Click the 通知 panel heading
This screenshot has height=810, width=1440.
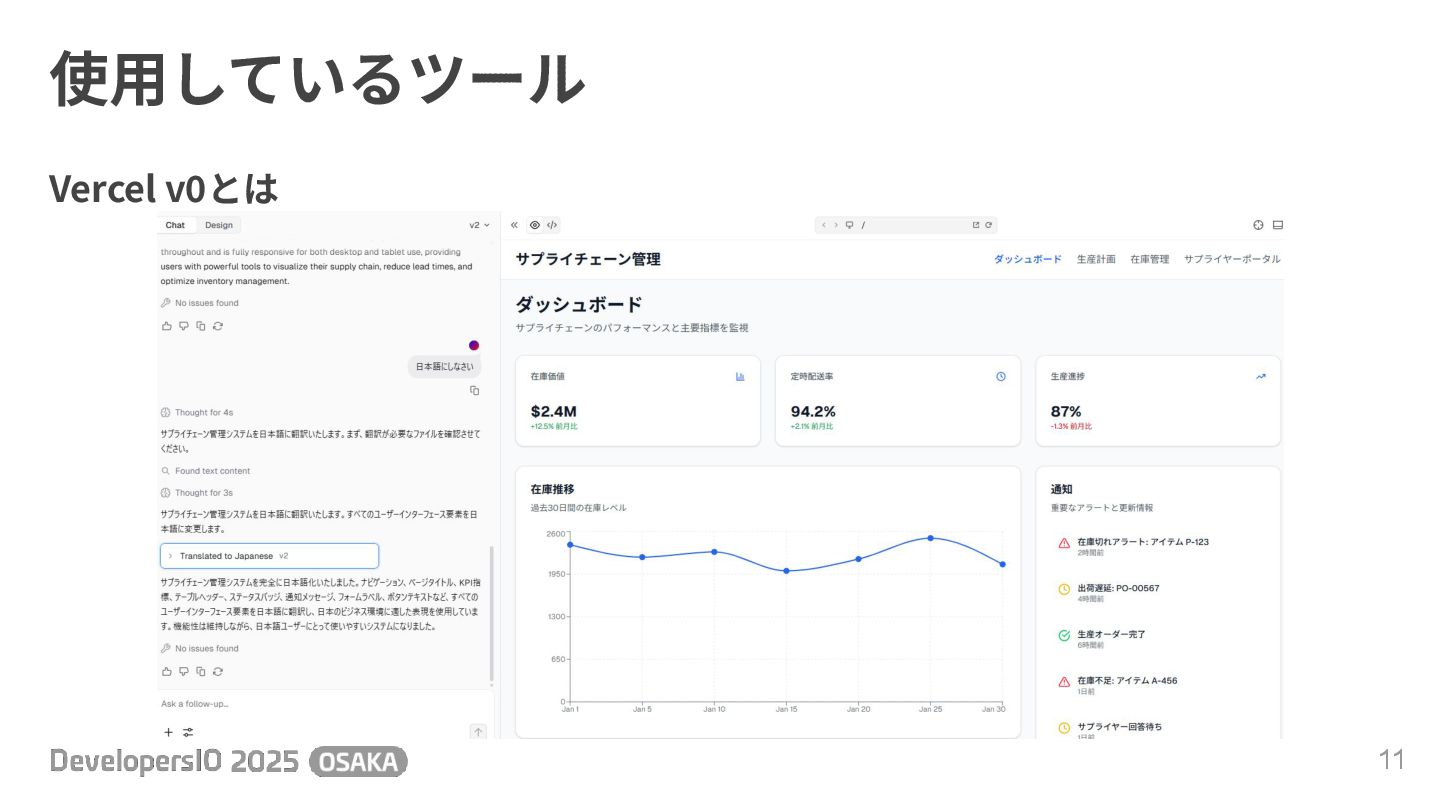pos(1061,489)
